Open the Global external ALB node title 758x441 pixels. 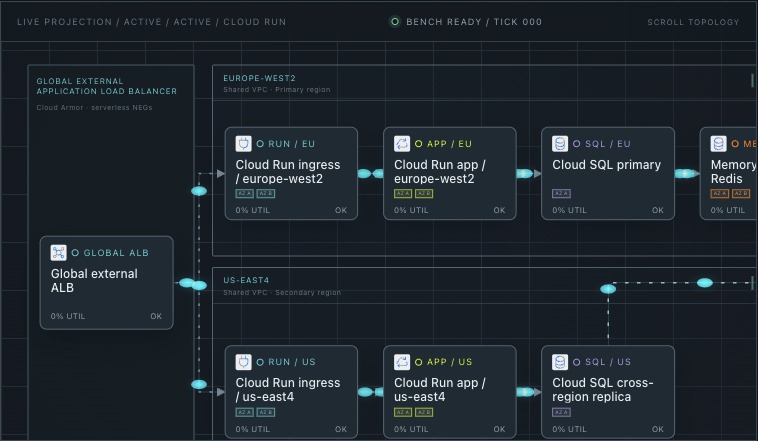[94, 280]
